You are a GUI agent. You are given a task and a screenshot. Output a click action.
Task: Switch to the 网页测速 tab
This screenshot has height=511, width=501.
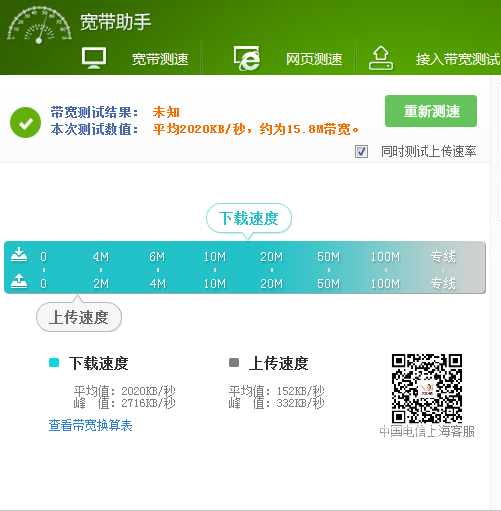[314, 59]
